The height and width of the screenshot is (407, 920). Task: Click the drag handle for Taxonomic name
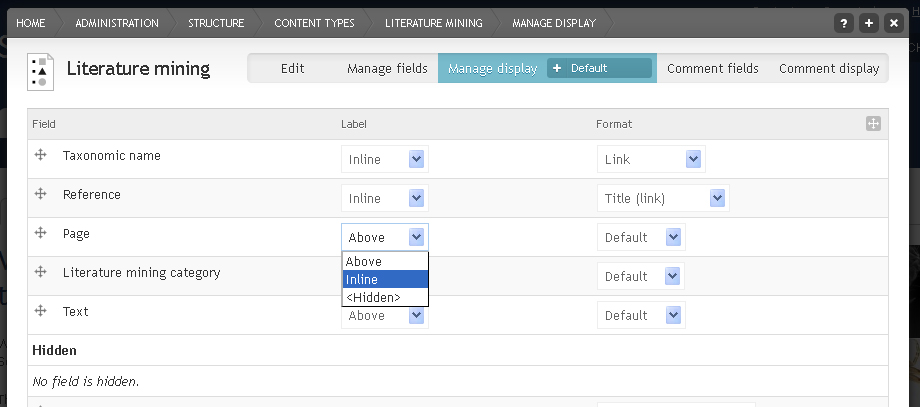(40, 155)
